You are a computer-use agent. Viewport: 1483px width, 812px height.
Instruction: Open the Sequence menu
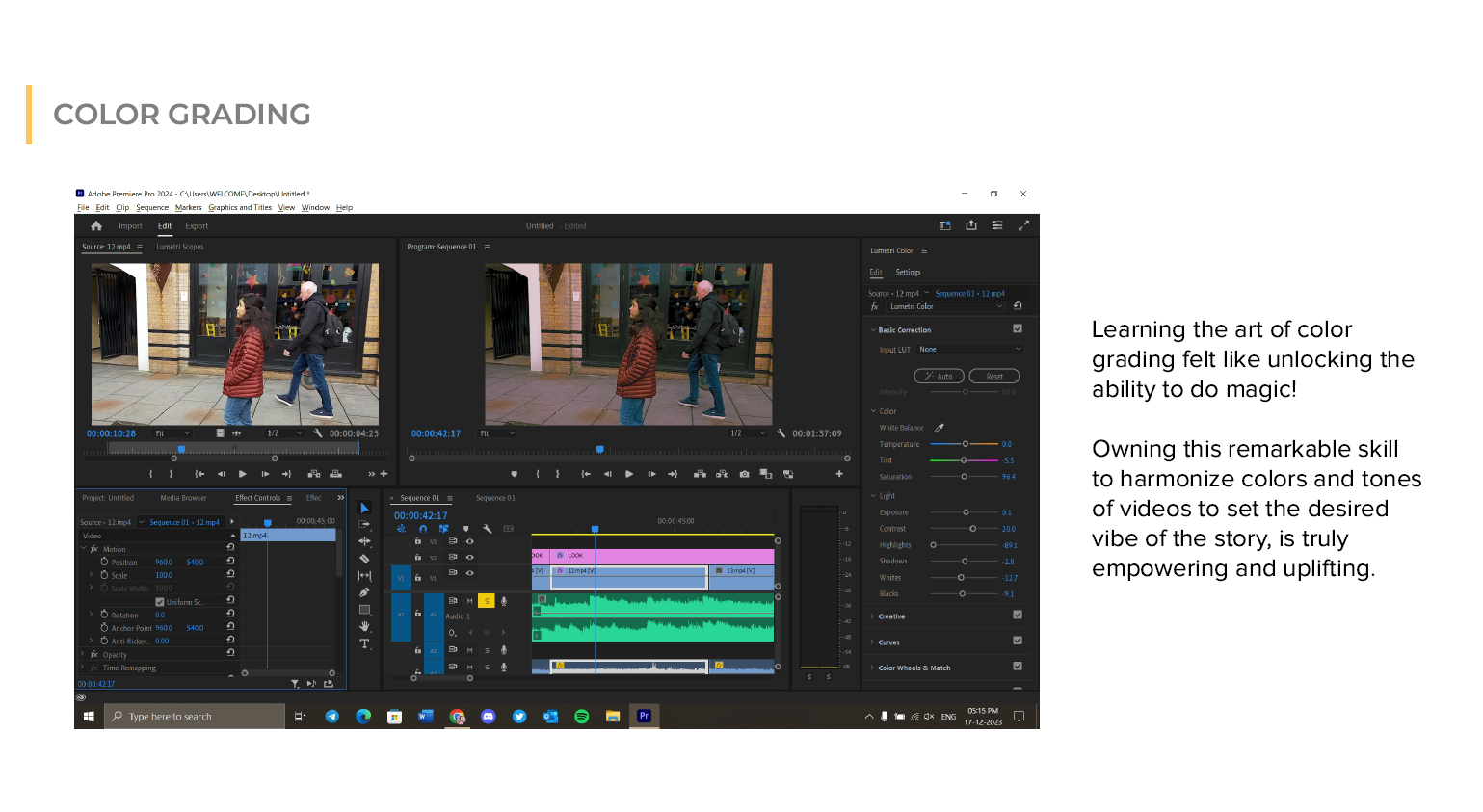point(151,208)
